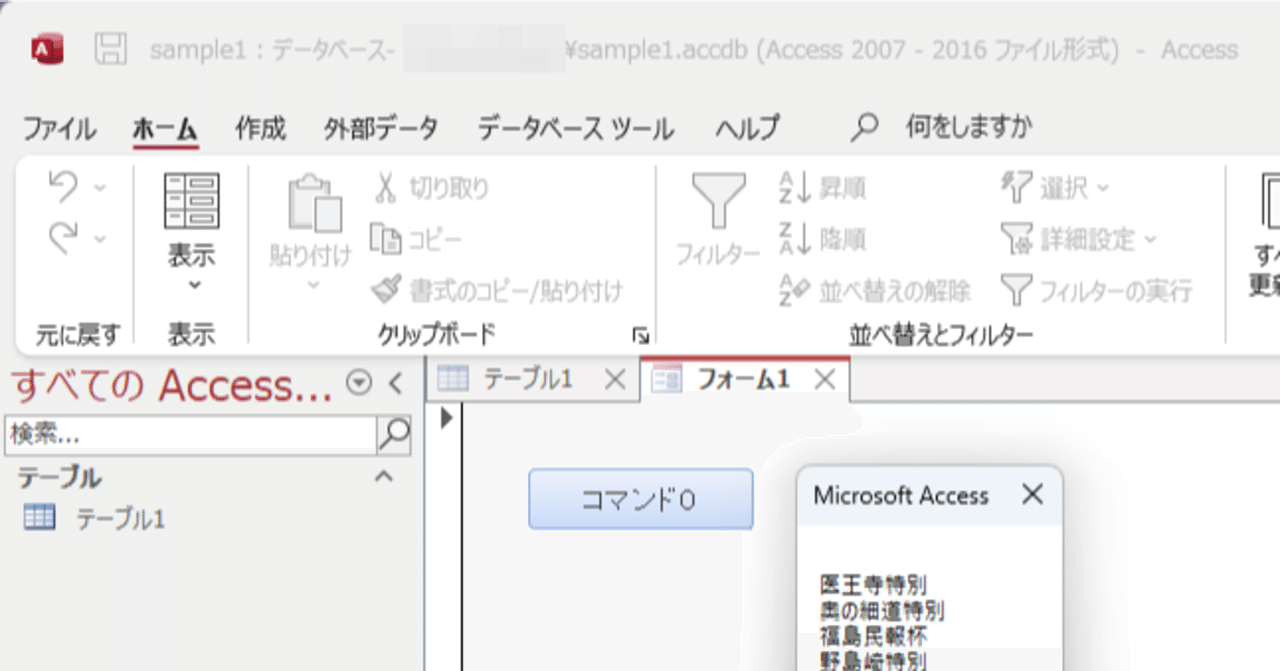
Task: Click the form record selector arrow
Action: [x=447, y=419]
